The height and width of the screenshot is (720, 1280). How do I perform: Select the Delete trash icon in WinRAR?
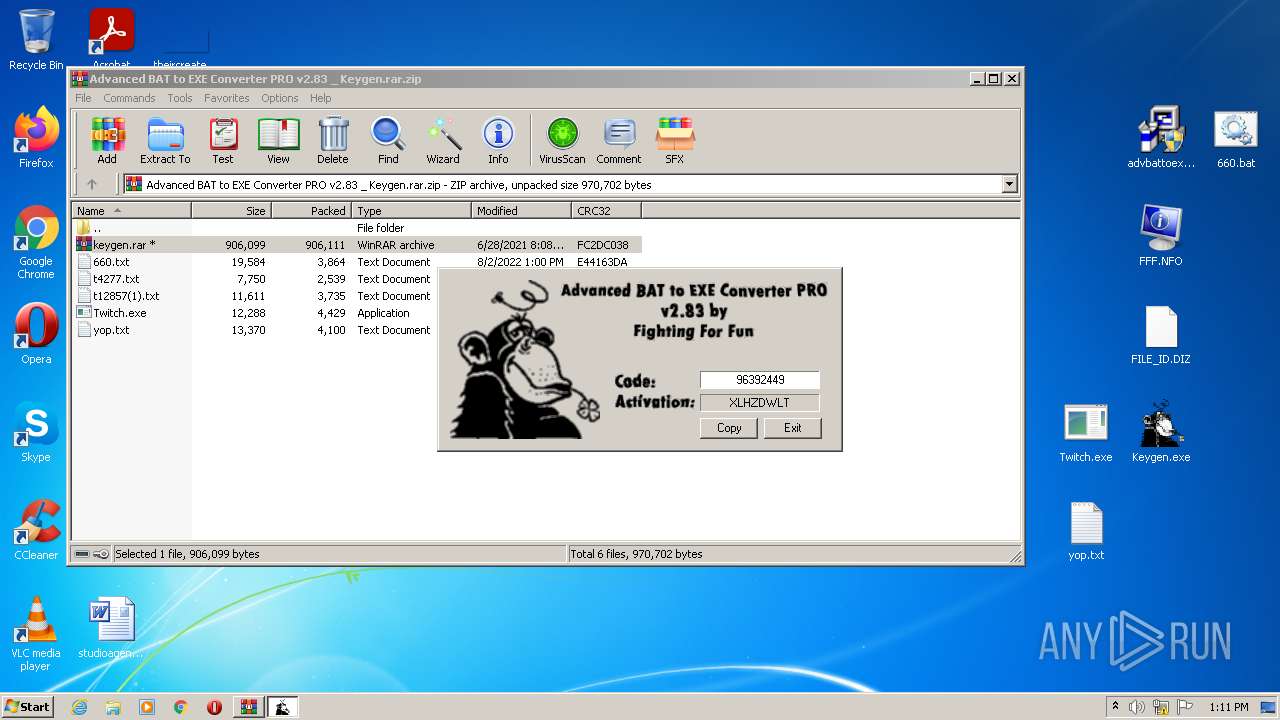[x=333, y=140]
